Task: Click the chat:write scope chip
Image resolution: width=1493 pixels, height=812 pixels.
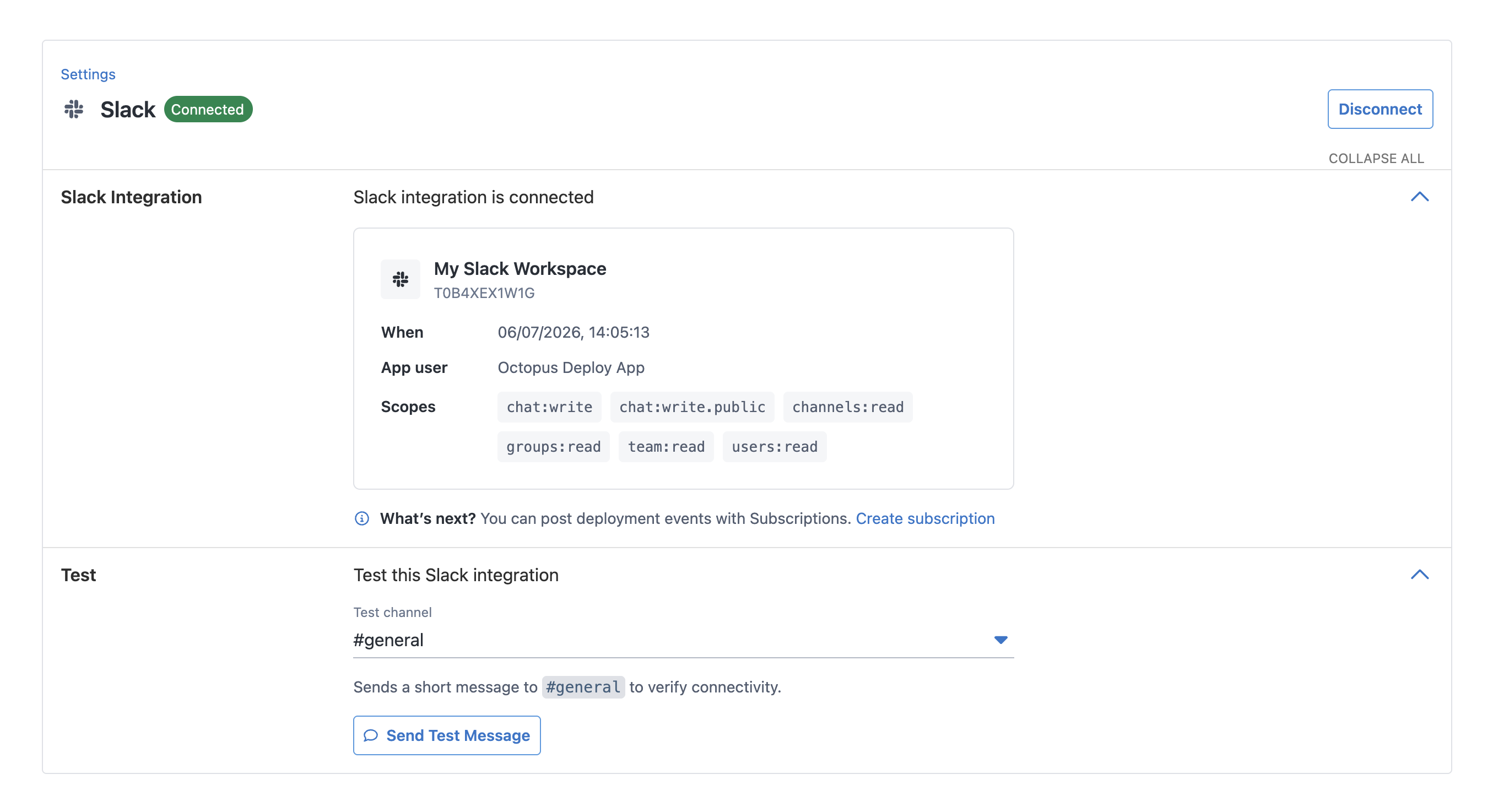Action: coord(549,407)
